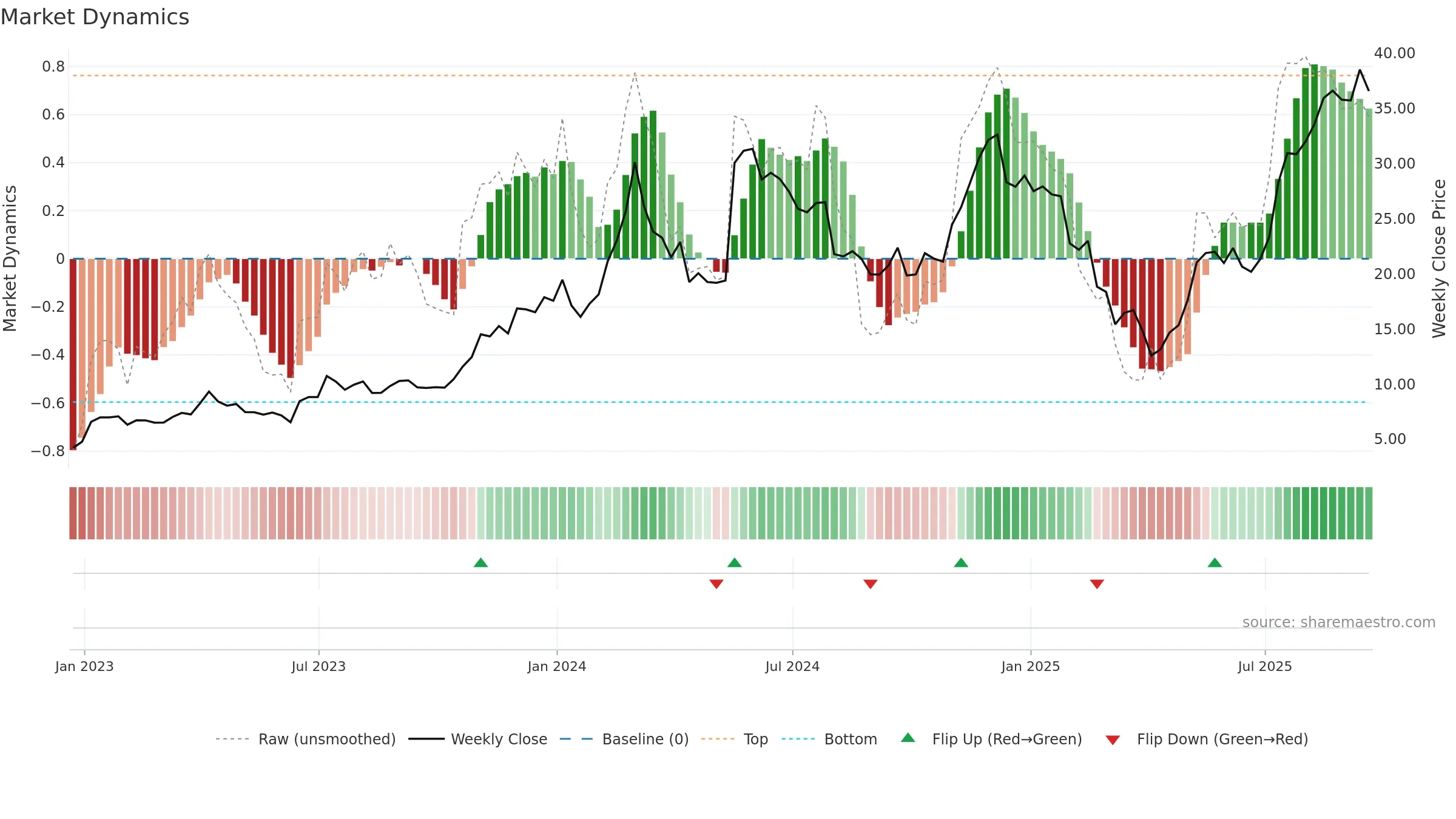Toggle the Bottom legend entry
The height and width of the screenshot is (819, 1456).
[x=829, y=739]
